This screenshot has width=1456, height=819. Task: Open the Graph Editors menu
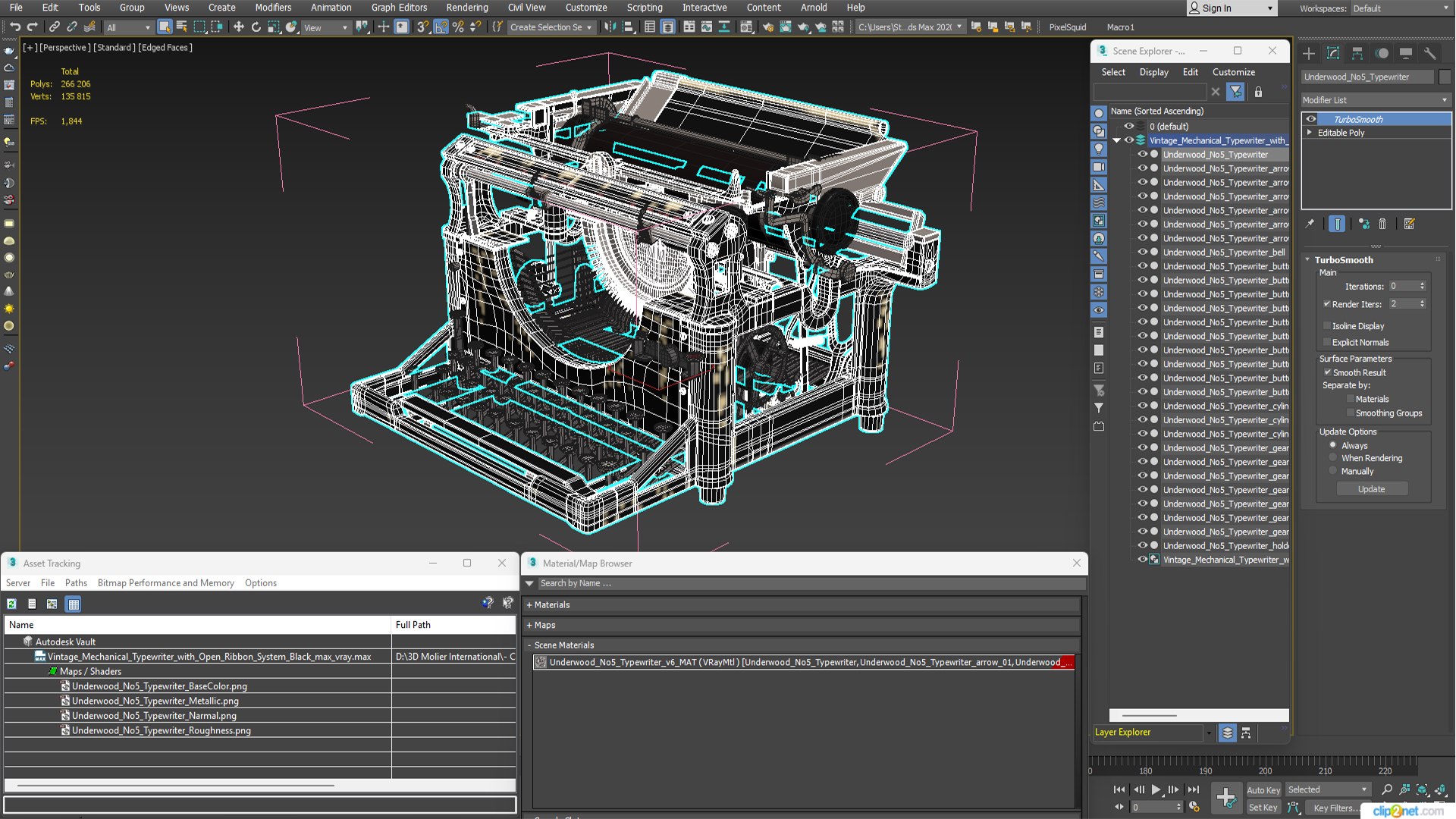click(x=399, y=8)
